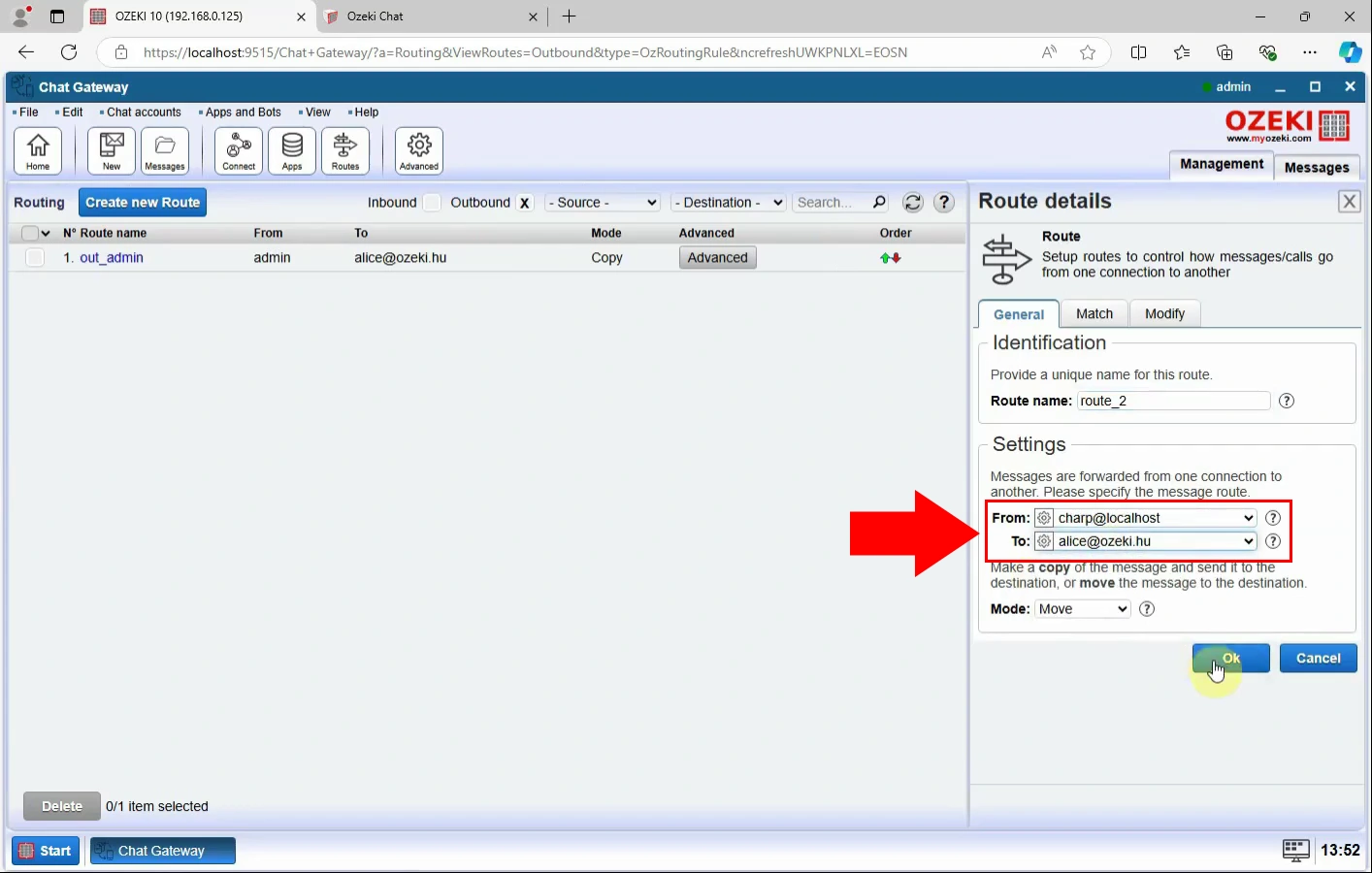Open the Chat accounts menu
1372x873 pixels.
pos(144,113)
